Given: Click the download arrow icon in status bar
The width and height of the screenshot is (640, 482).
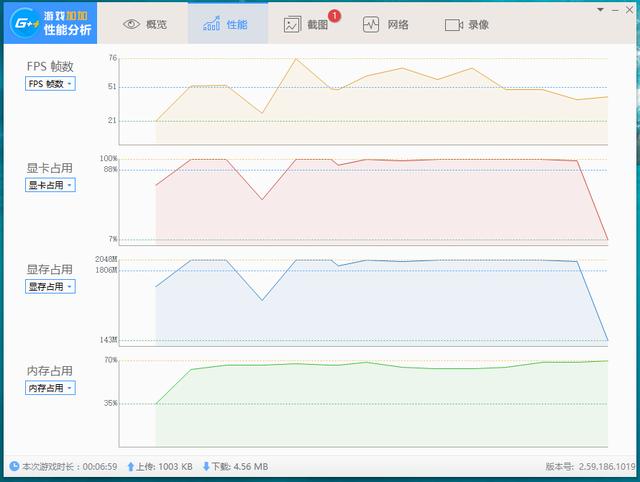Looking at the screenshot, I should pos(206,467).
